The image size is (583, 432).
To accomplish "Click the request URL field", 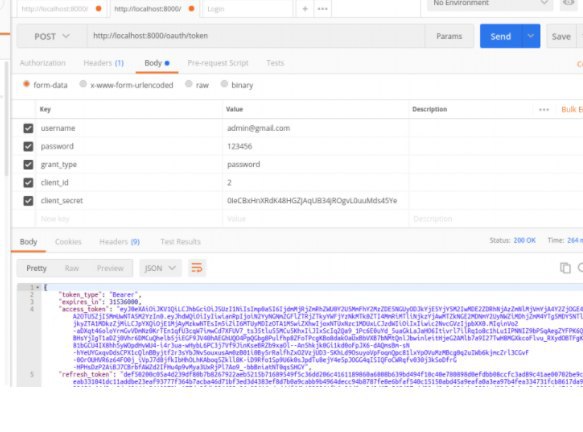I will (256, 36).
